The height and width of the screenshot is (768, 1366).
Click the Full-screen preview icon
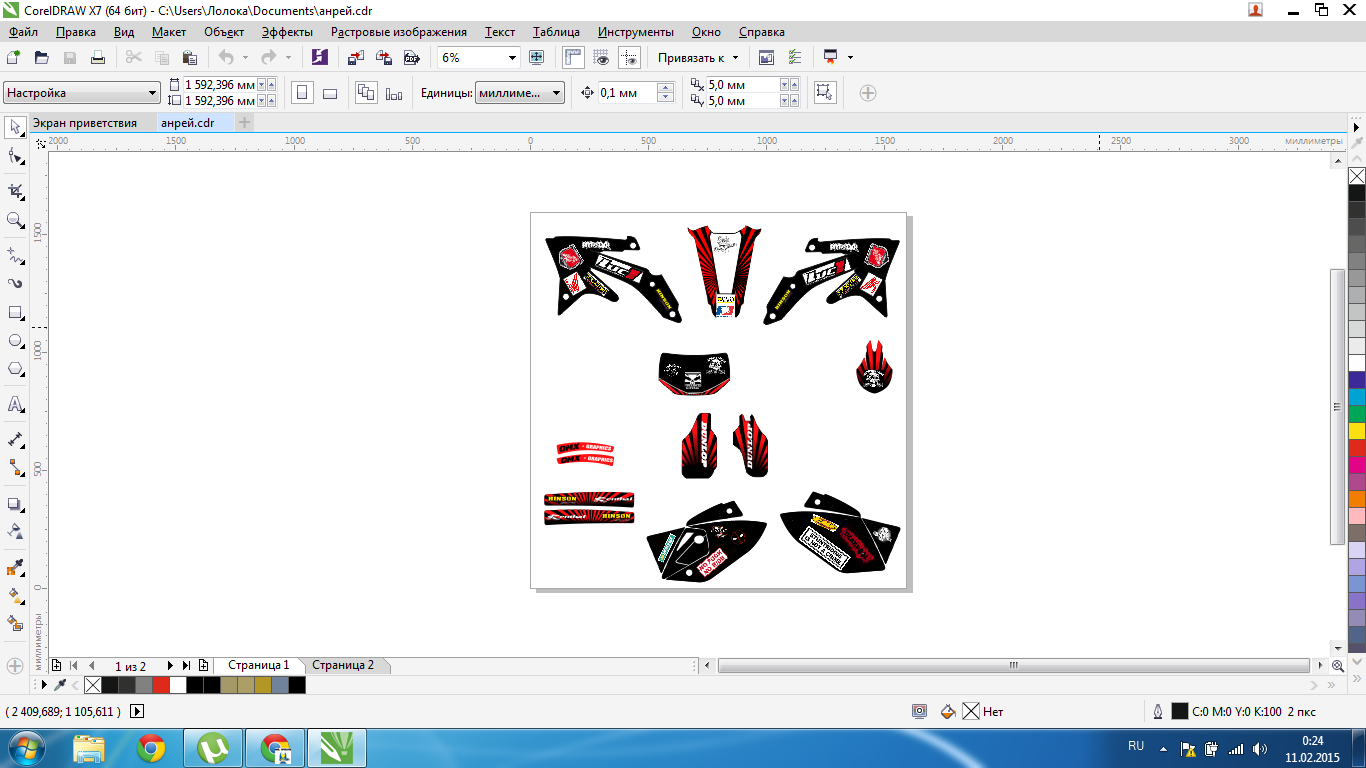pos(537,57)
